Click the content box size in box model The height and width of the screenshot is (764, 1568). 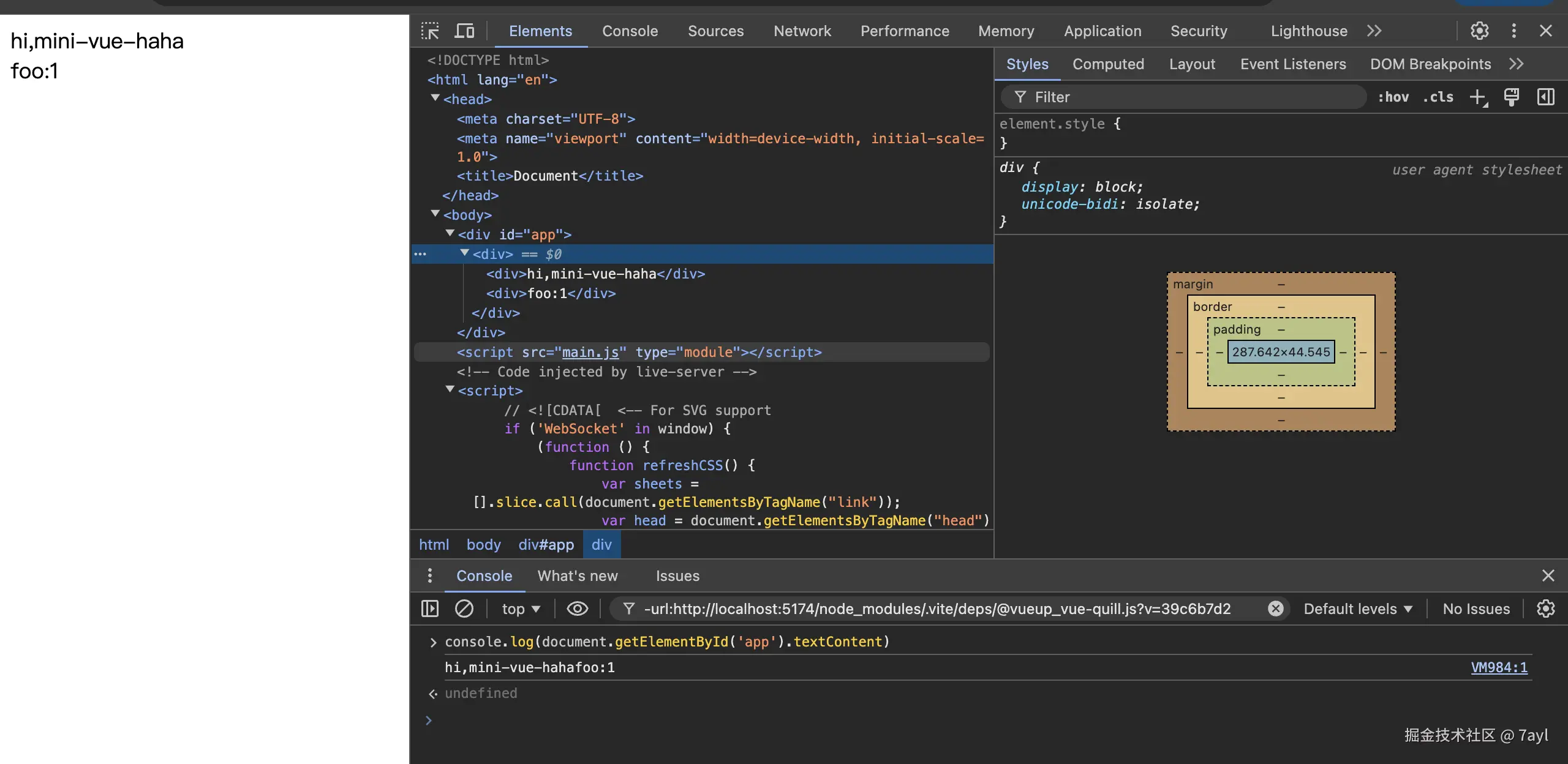pyautogui.click(x=1281, y=352)
